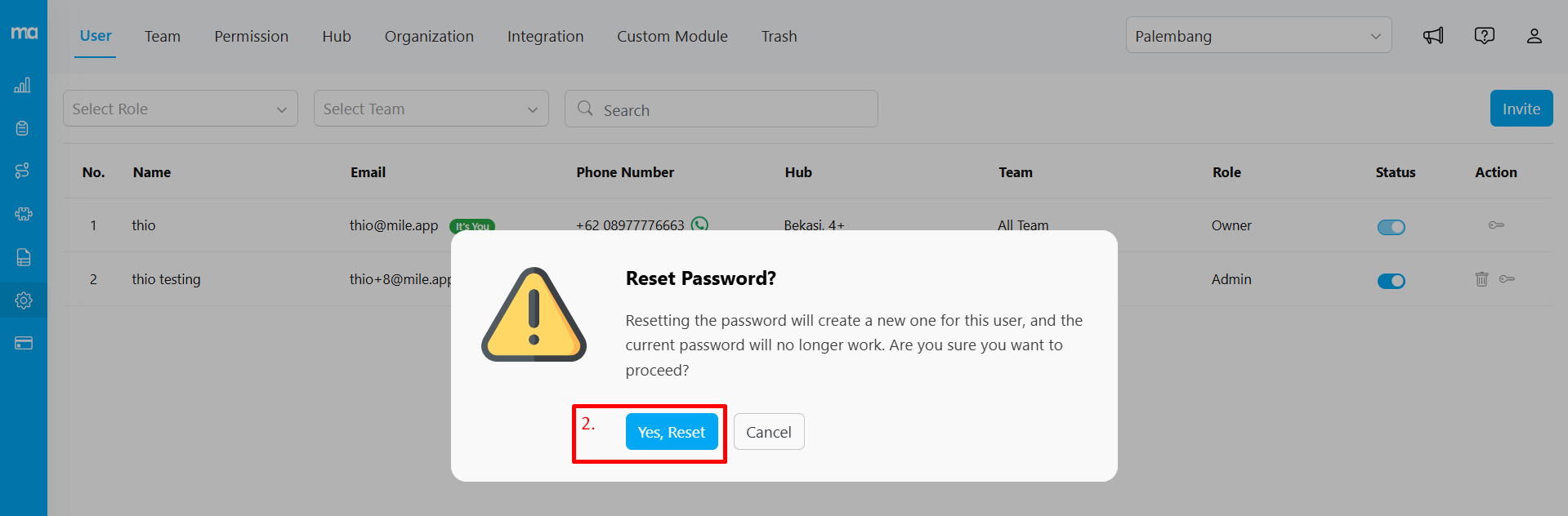
Task: Open the Custom Module tab
Action: (672, 37)
